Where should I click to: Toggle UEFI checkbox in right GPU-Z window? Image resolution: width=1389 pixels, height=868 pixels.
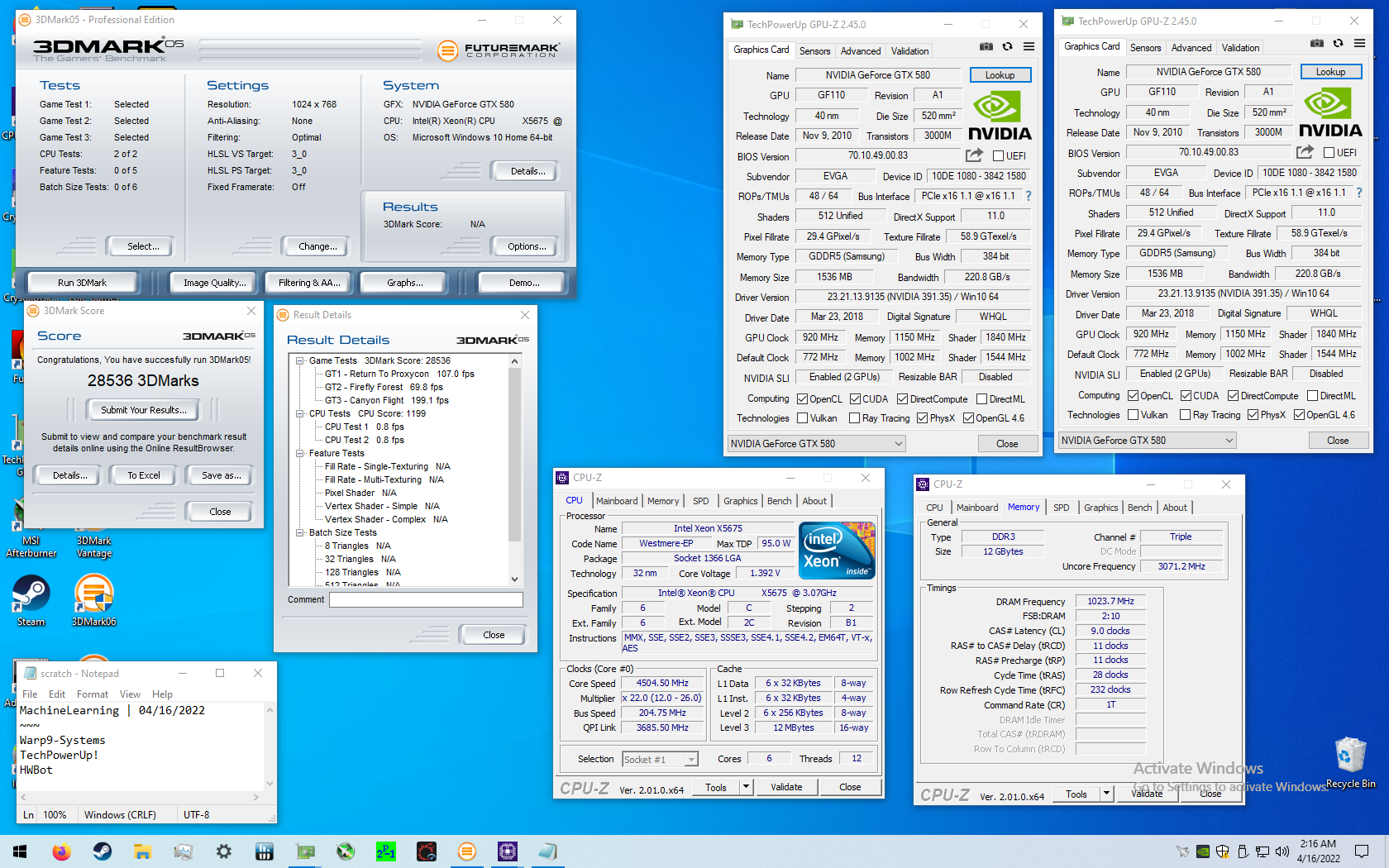[x=1329, y=152]
